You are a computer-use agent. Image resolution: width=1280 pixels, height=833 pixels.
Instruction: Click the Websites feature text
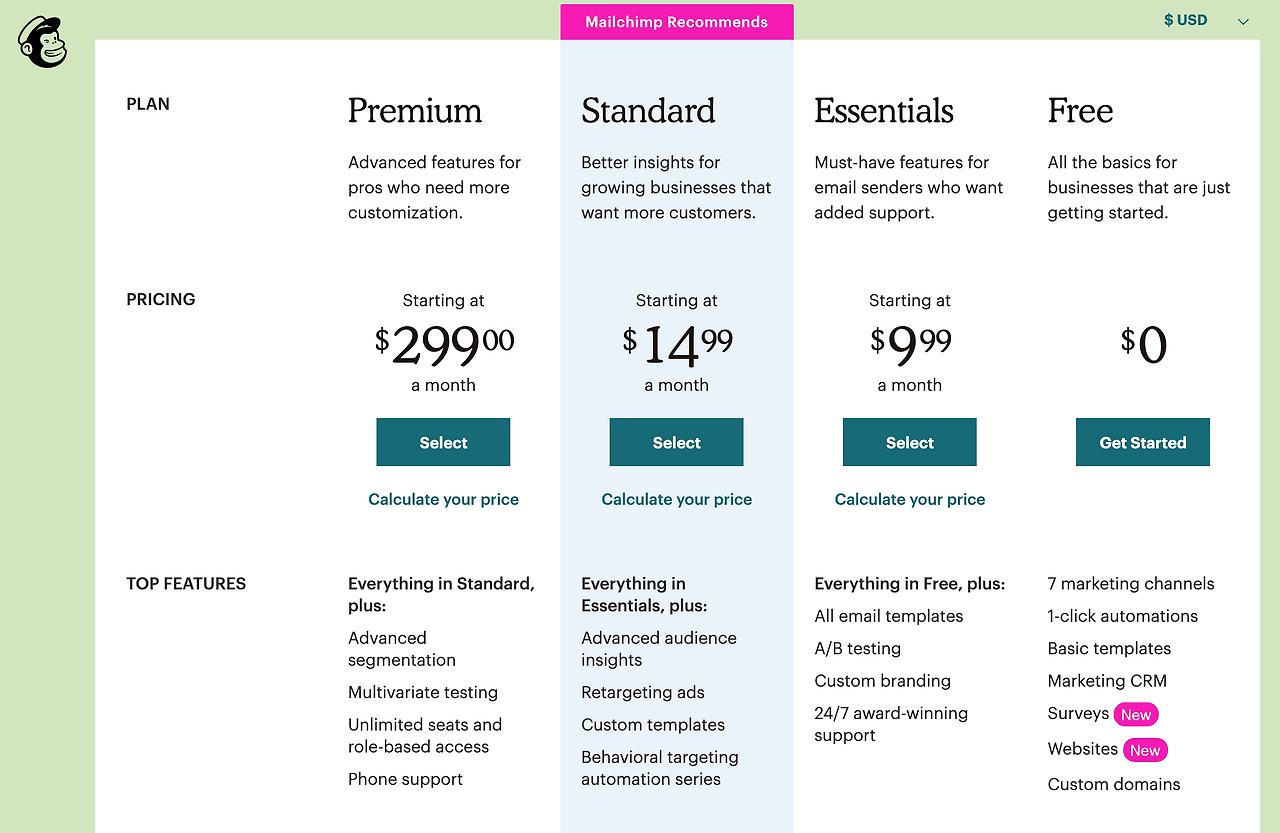pyautogui.click(x=1082, y=749)
